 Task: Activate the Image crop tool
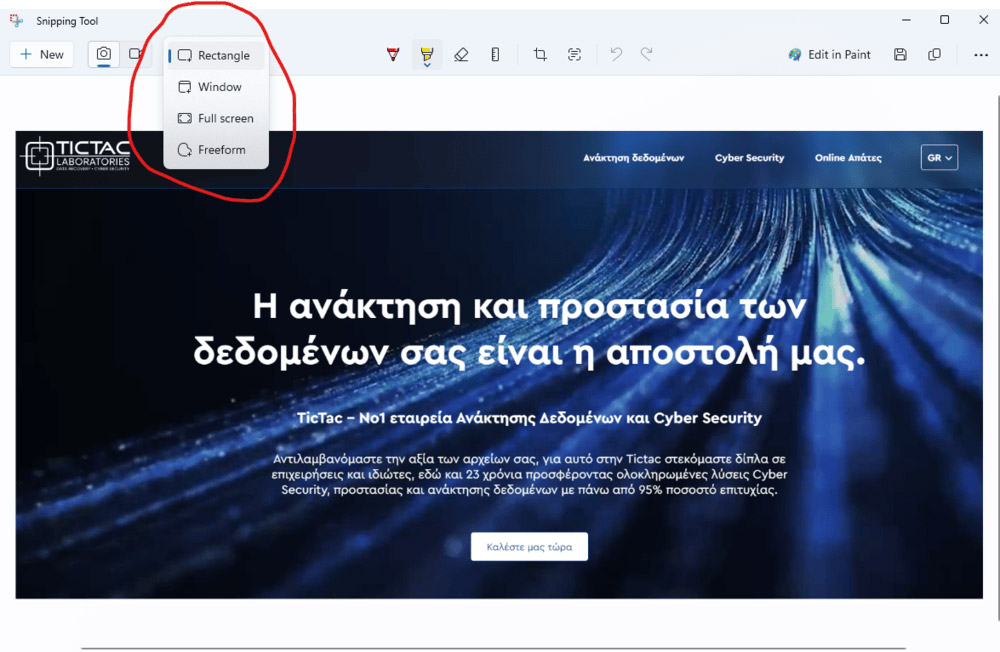540,55
